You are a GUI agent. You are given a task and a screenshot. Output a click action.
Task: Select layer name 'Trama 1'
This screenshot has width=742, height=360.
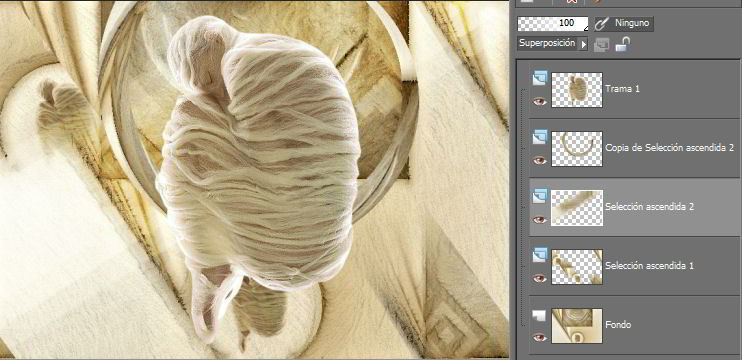coord(622,88)
